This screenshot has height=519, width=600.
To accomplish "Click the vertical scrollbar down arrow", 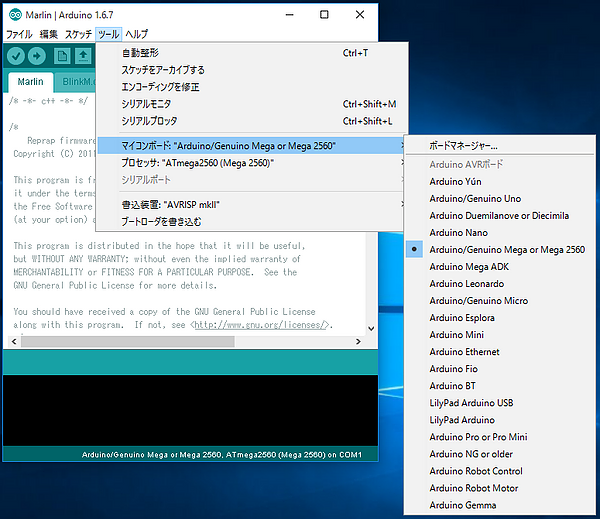I will pyautogui.click(x=371, y=328).
